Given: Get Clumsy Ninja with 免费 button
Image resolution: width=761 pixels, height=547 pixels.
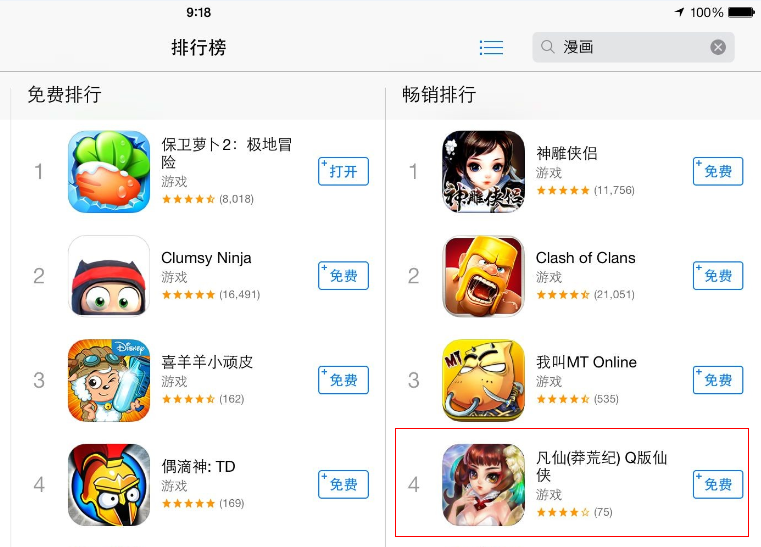Looking at the screenshot, I should pos(343,276).
